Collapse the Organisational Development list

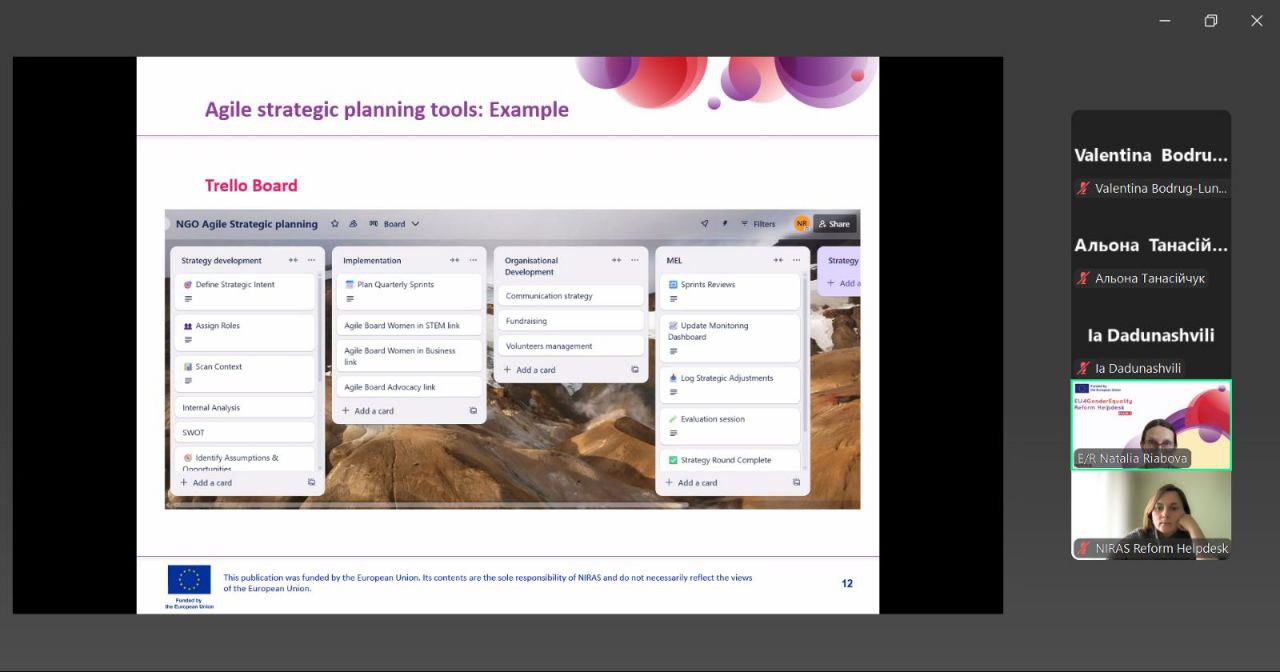[x=616, y=260]
